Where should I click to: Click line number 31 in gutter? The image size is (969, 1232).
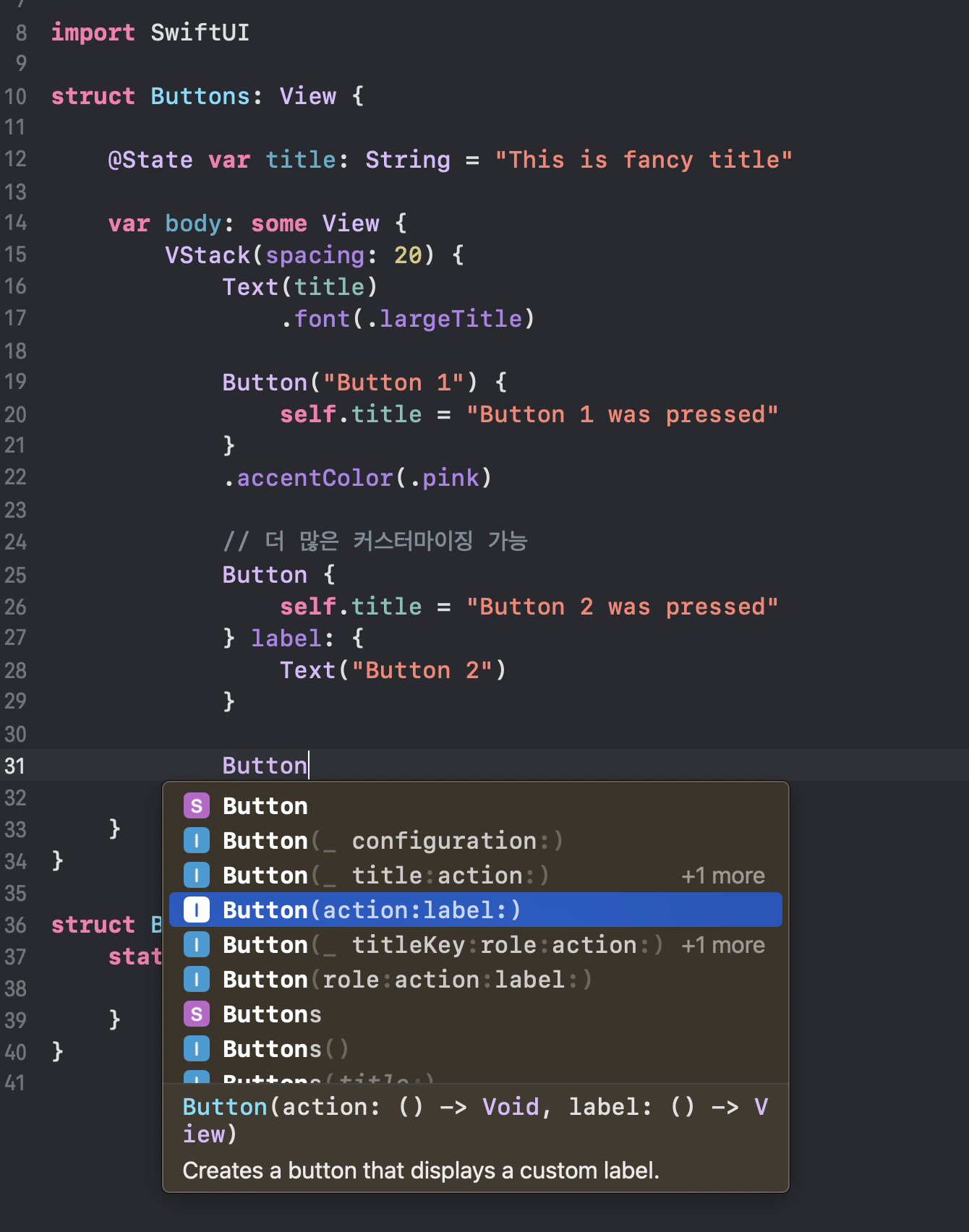pos(15,766)
